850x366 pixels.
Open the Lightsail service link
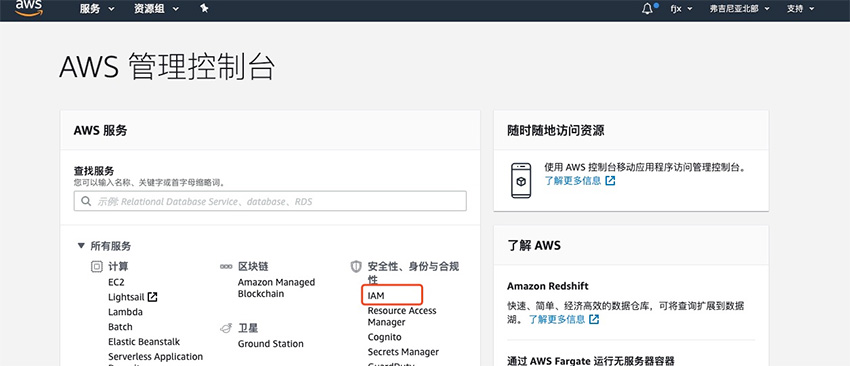(x=127, y=297)
